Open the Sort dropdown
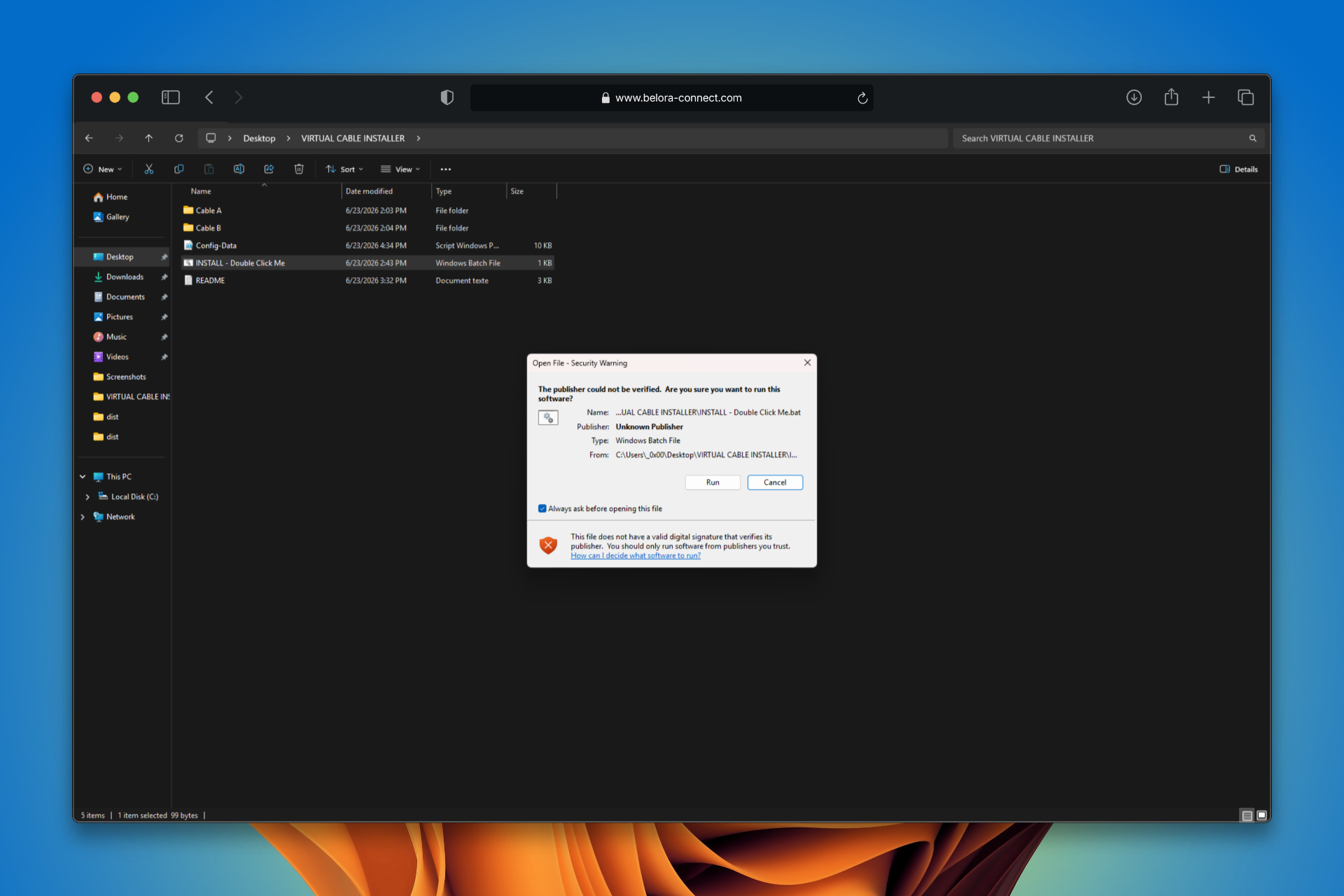This screenshot has width=1344, height=896. point(344,169)
